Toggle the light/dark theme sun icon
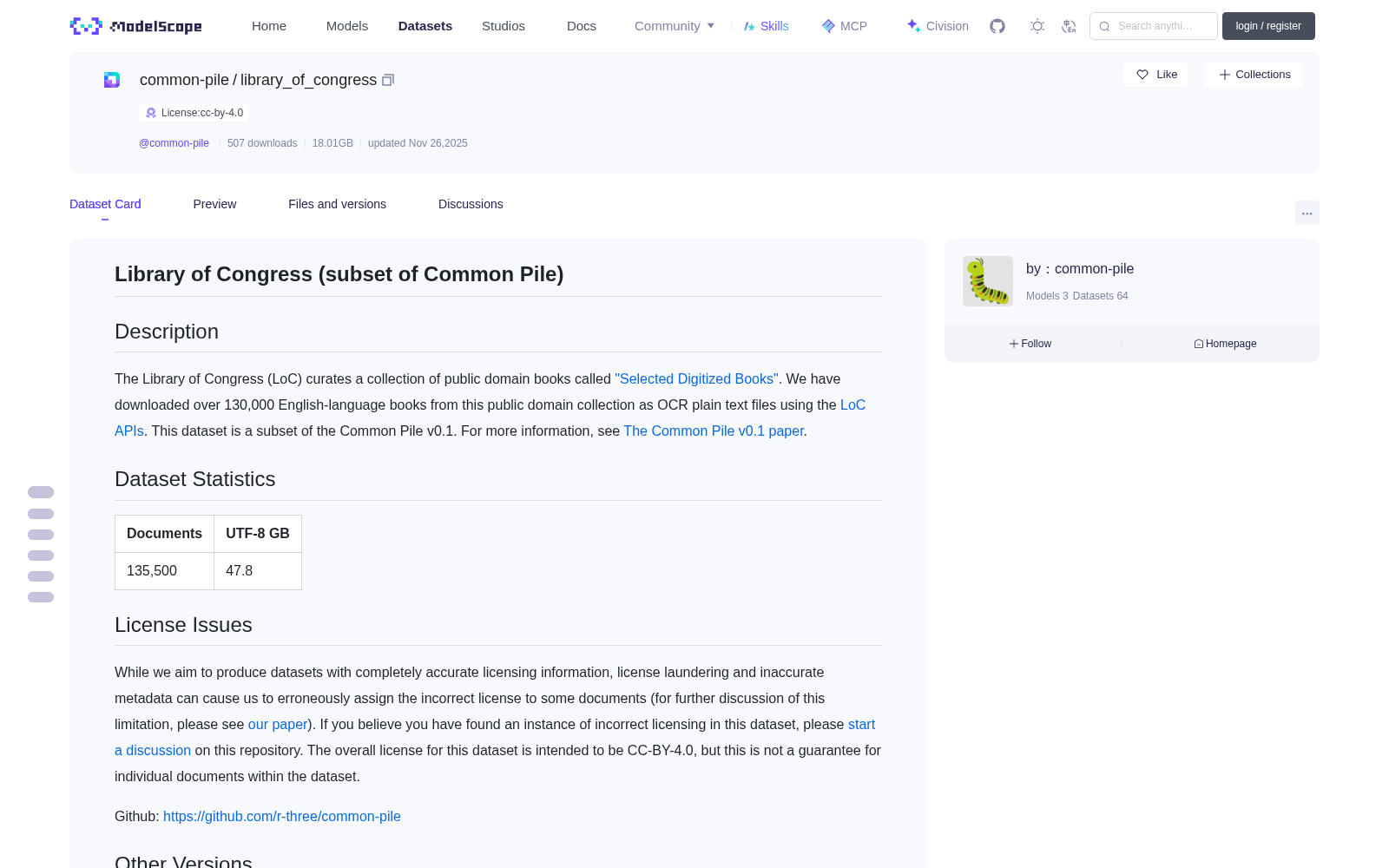Screen dimensions: 1389x868 [x=1037, y=26]
